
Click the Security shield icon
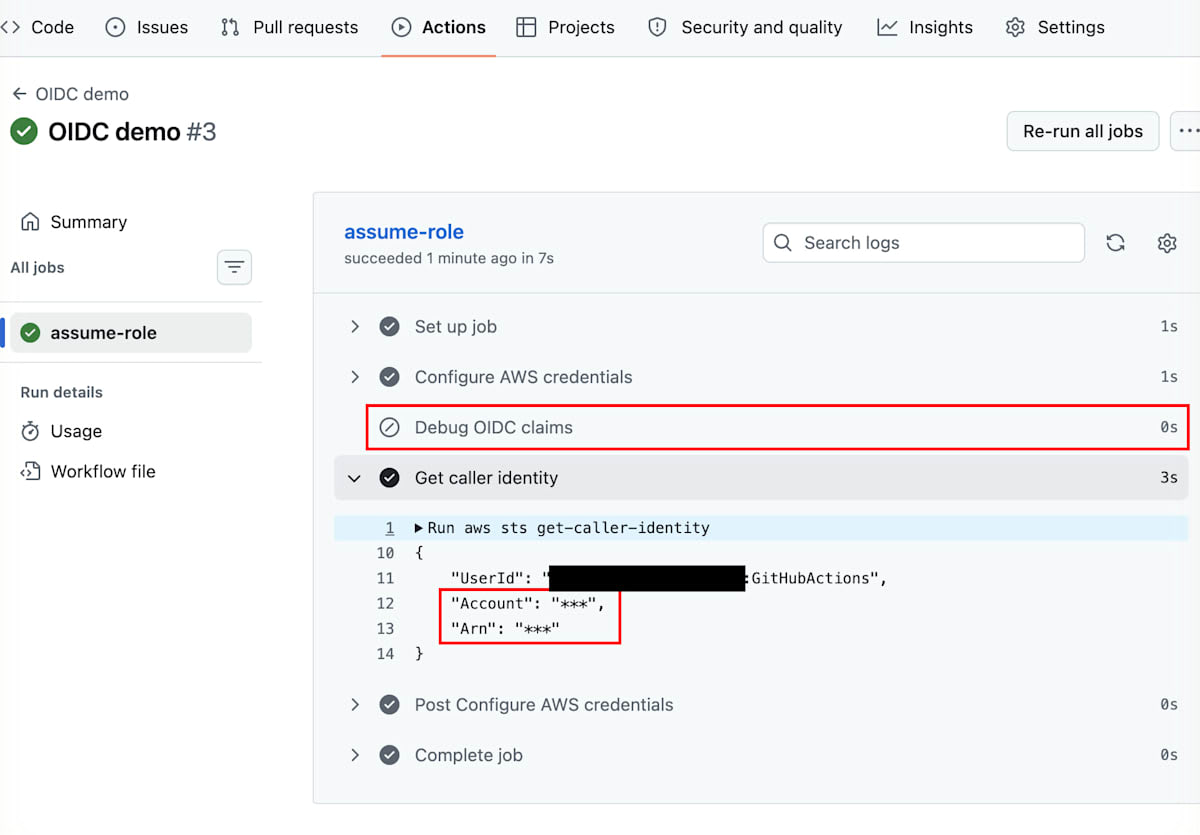click(657, 27)
